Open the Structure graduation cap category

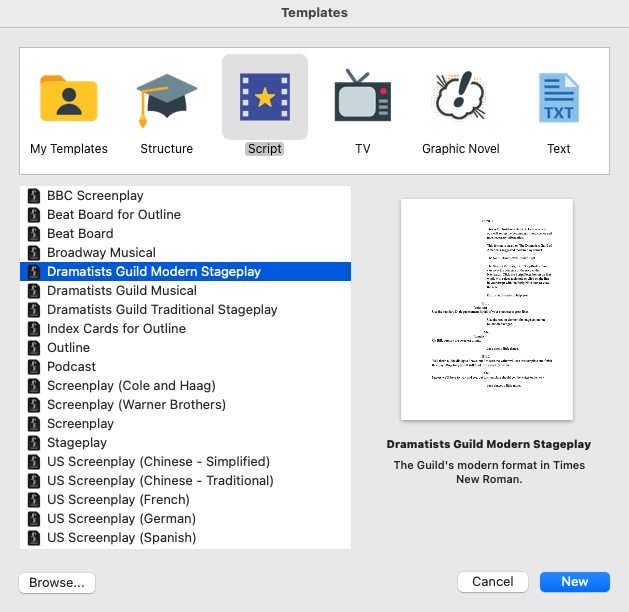(x=166, y=98)
